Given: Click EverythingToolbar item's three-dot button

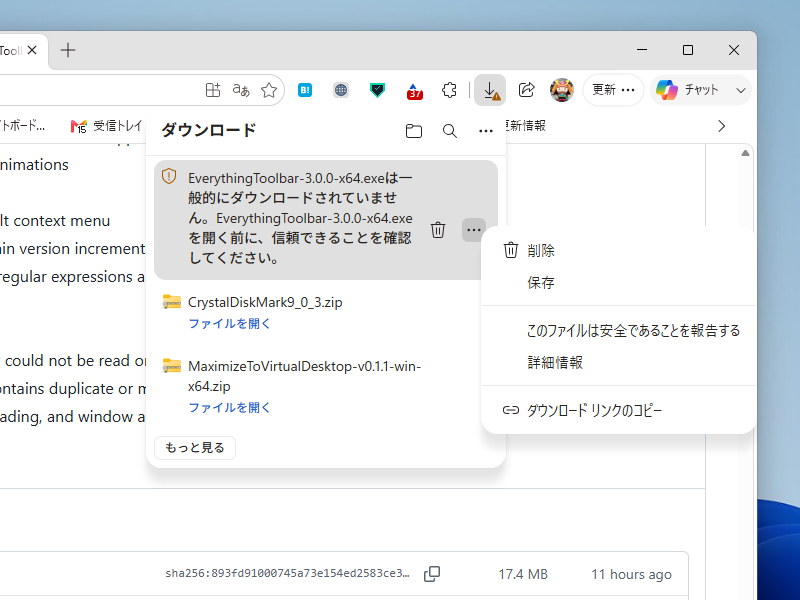Looking at the screenshot, I should coord(473,230).
